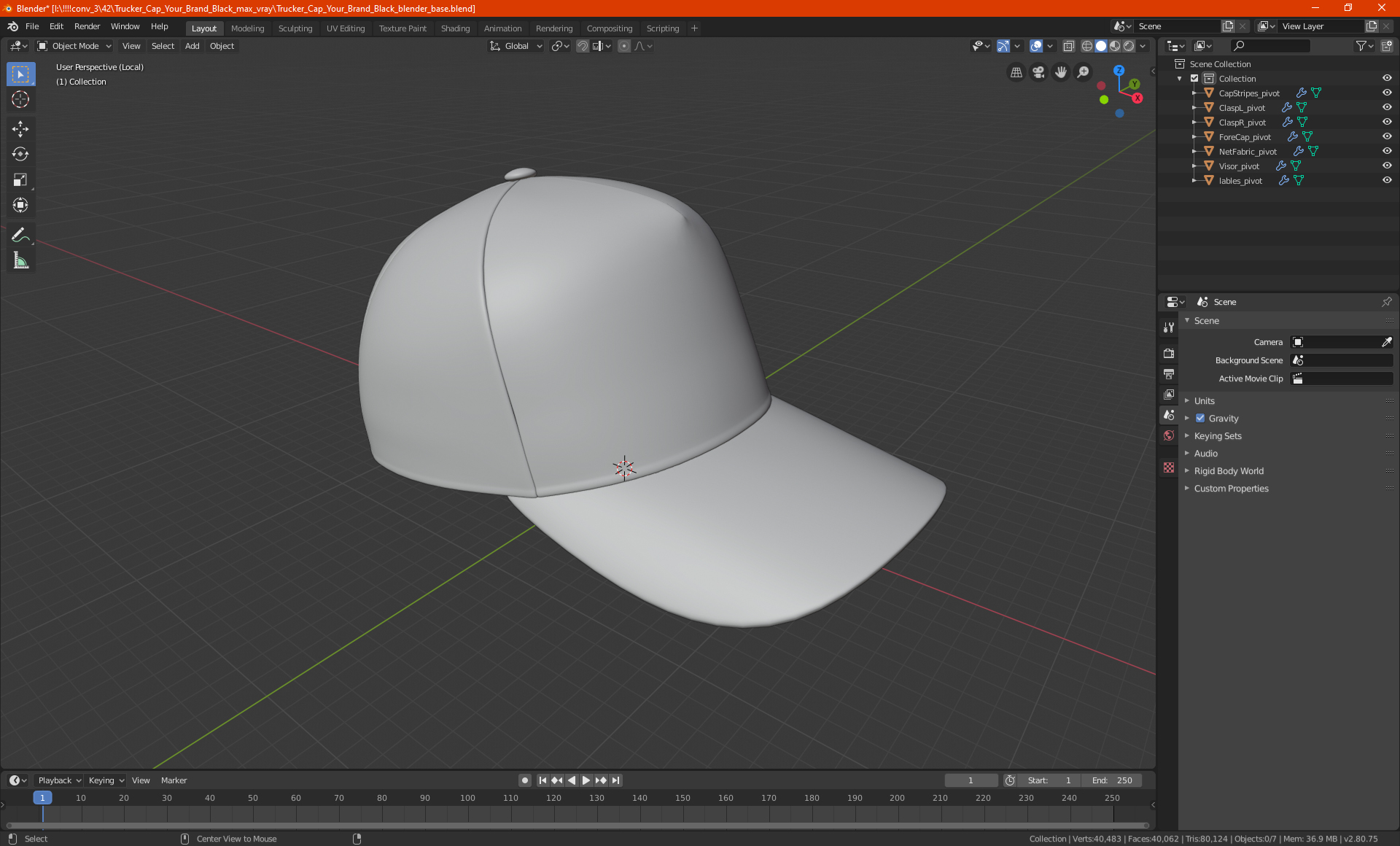Screen dimensions: 1400x846
Task: Click the zoom view magnifier icon
Action: pos(1084,72)
